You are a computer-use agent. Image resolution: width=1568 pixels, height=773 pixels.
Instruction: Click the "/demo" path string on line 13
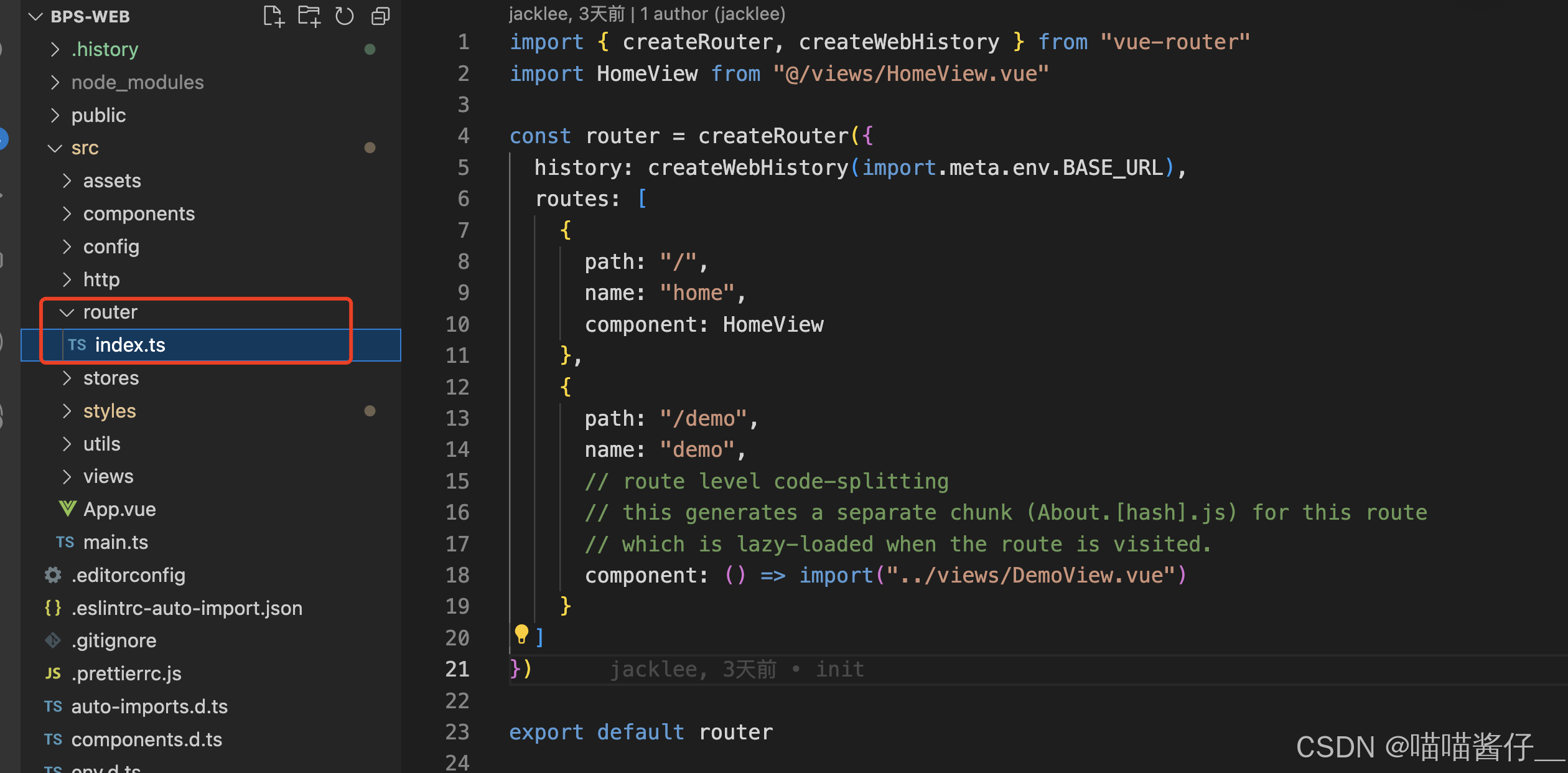pyautogui.click(x=703, y=418)
